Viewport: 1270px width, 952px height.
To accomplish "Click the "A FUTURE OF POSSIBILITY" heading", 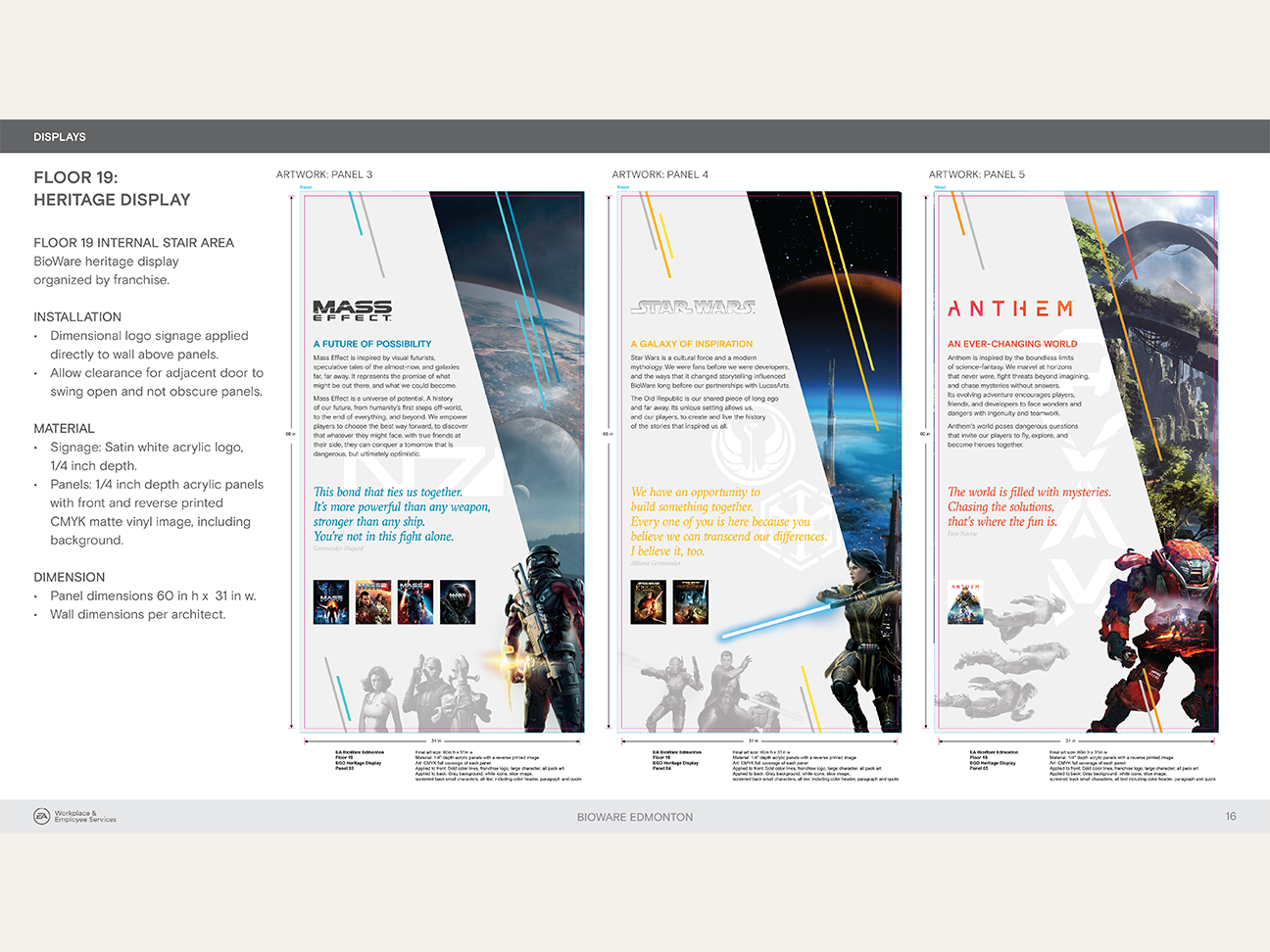I will click(x=372, y=344).
